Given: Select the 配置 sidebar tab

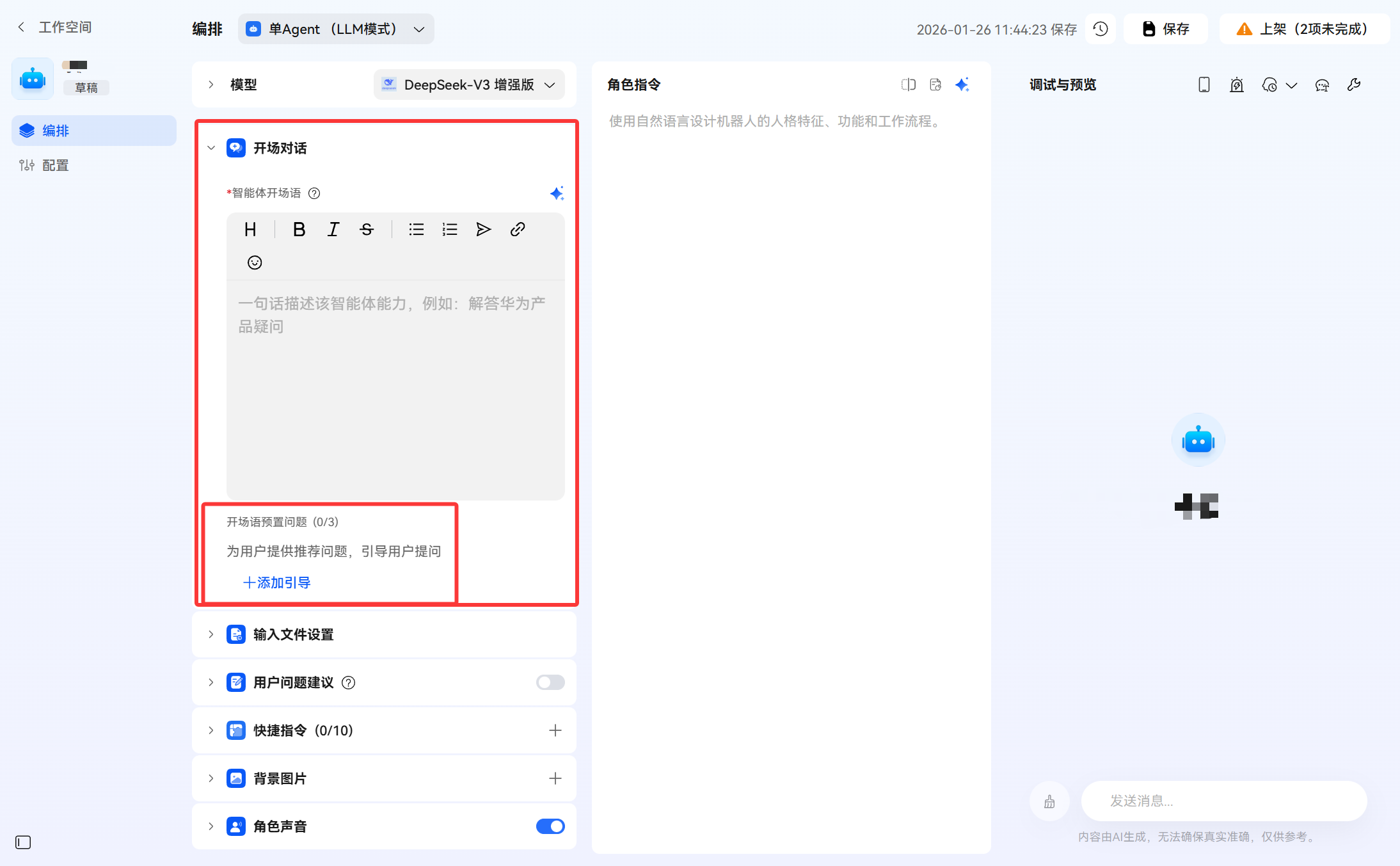Looking at the screenshot, I should pyautogui.click(x=55, y=165).
